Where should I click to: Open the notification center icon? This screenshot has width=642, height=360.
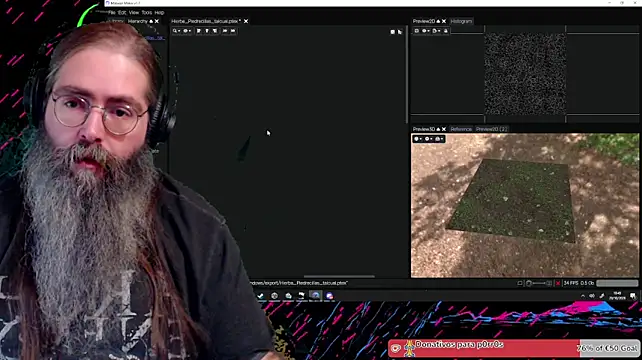(x=633, y=296)
